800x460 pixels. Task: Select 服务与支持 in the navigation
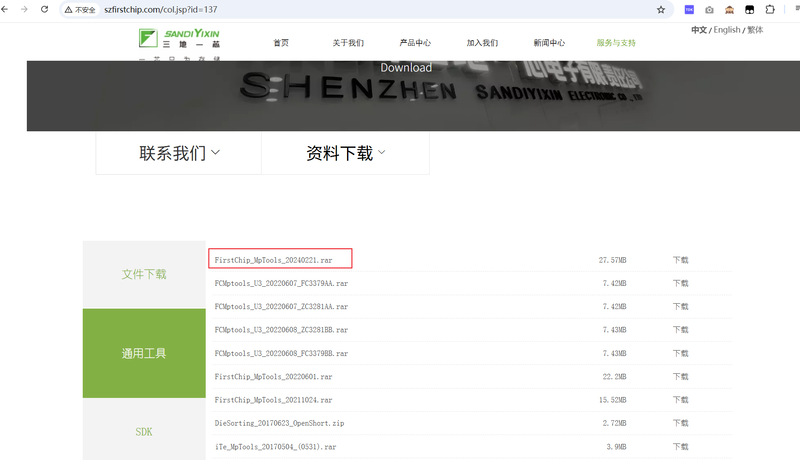click(616, 43)
